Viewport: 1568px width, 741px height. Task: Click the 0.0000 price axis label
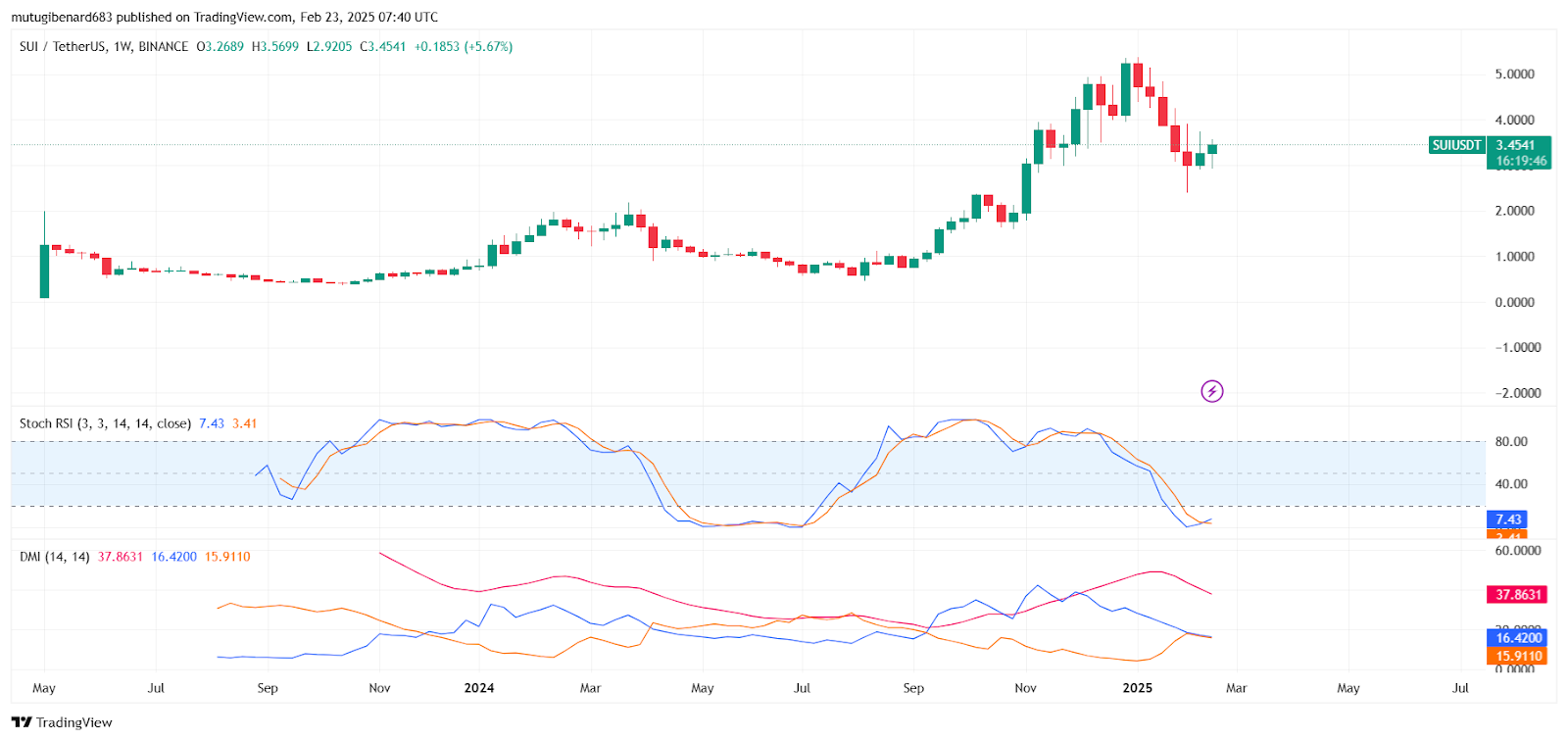(1515, 302)
